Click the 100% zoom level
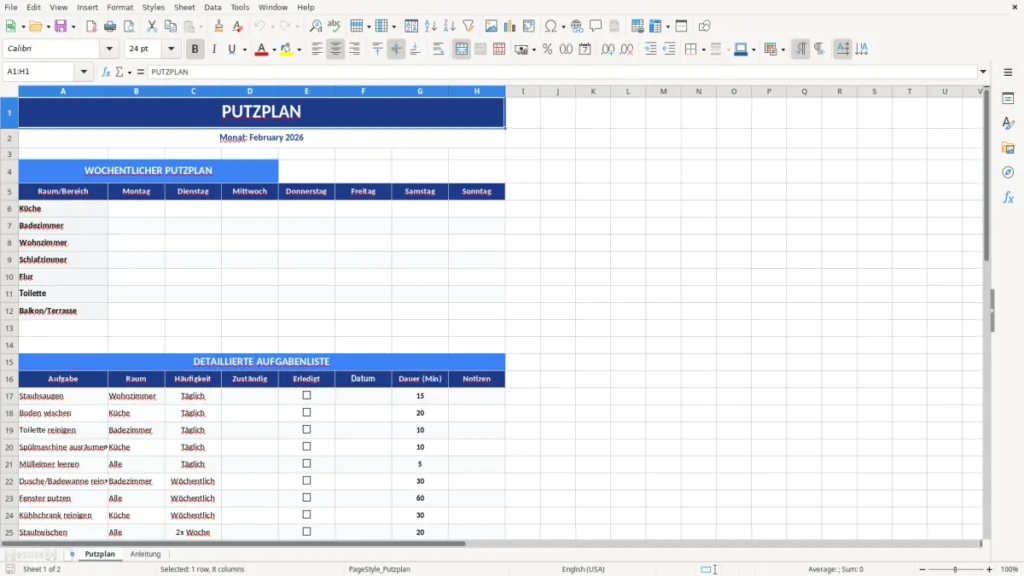The height and width of the screenshot is (576, 1024). tap(1010, 569)
